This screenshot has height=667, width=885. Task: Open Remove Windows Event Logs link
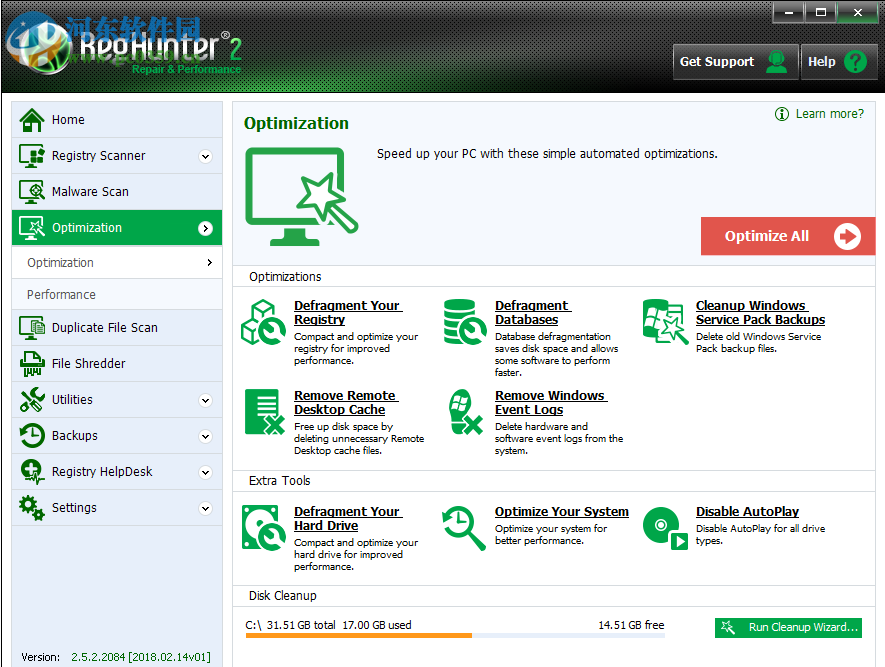tap(551, 402)
